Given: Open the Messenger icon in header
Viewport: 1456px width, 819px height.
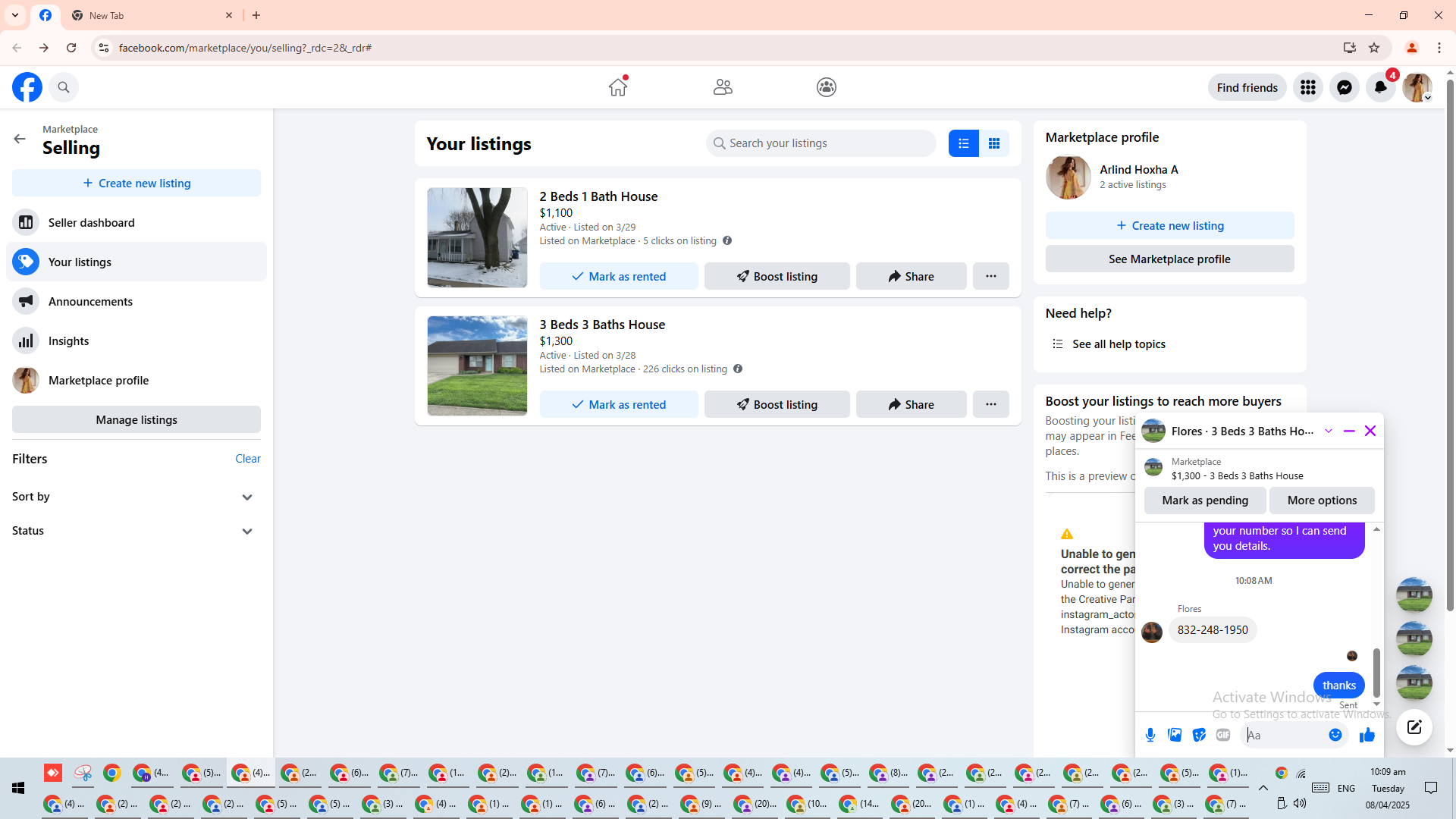Looking at the screenshot, I should (x=1344, y=87).
